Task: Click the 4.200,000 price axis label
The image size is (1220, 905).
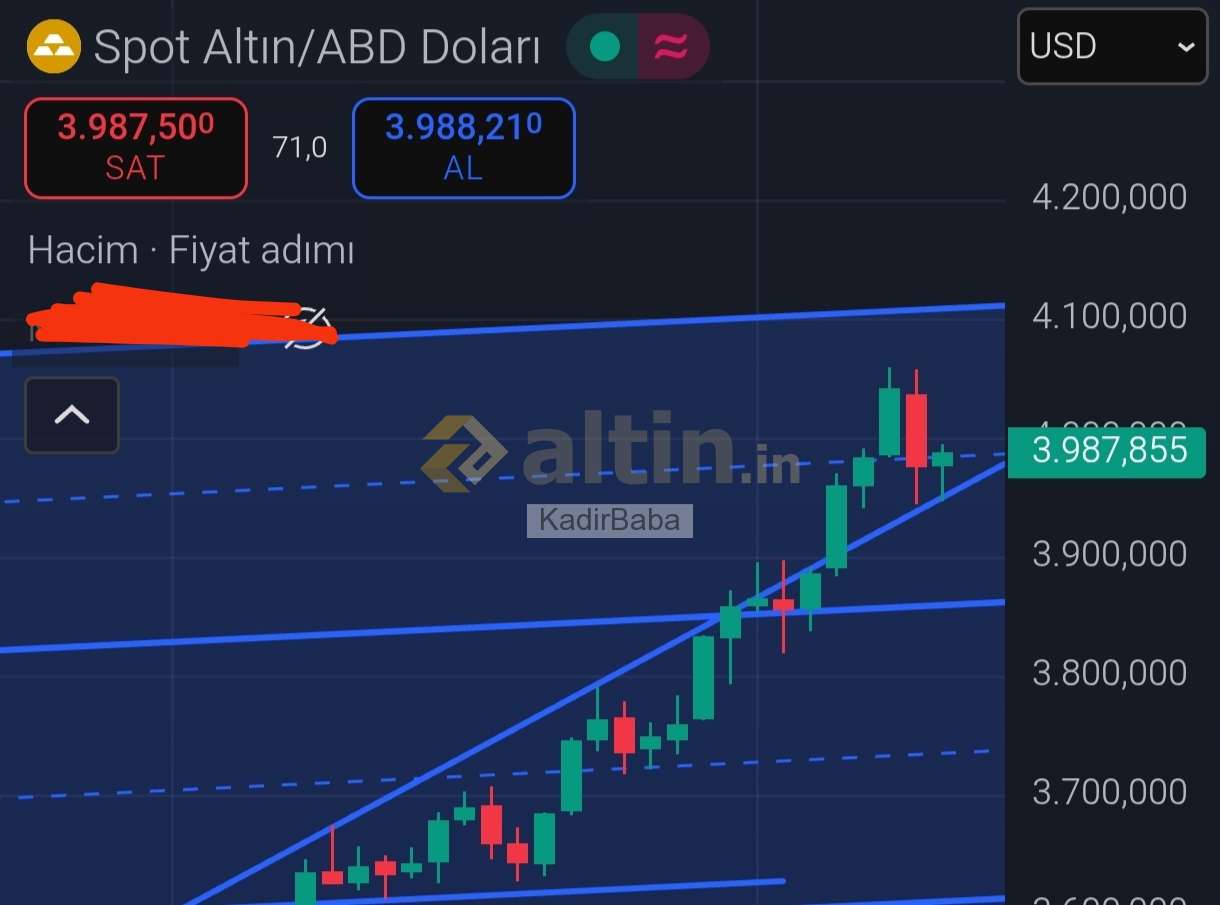Action: tap(1110, 197)
